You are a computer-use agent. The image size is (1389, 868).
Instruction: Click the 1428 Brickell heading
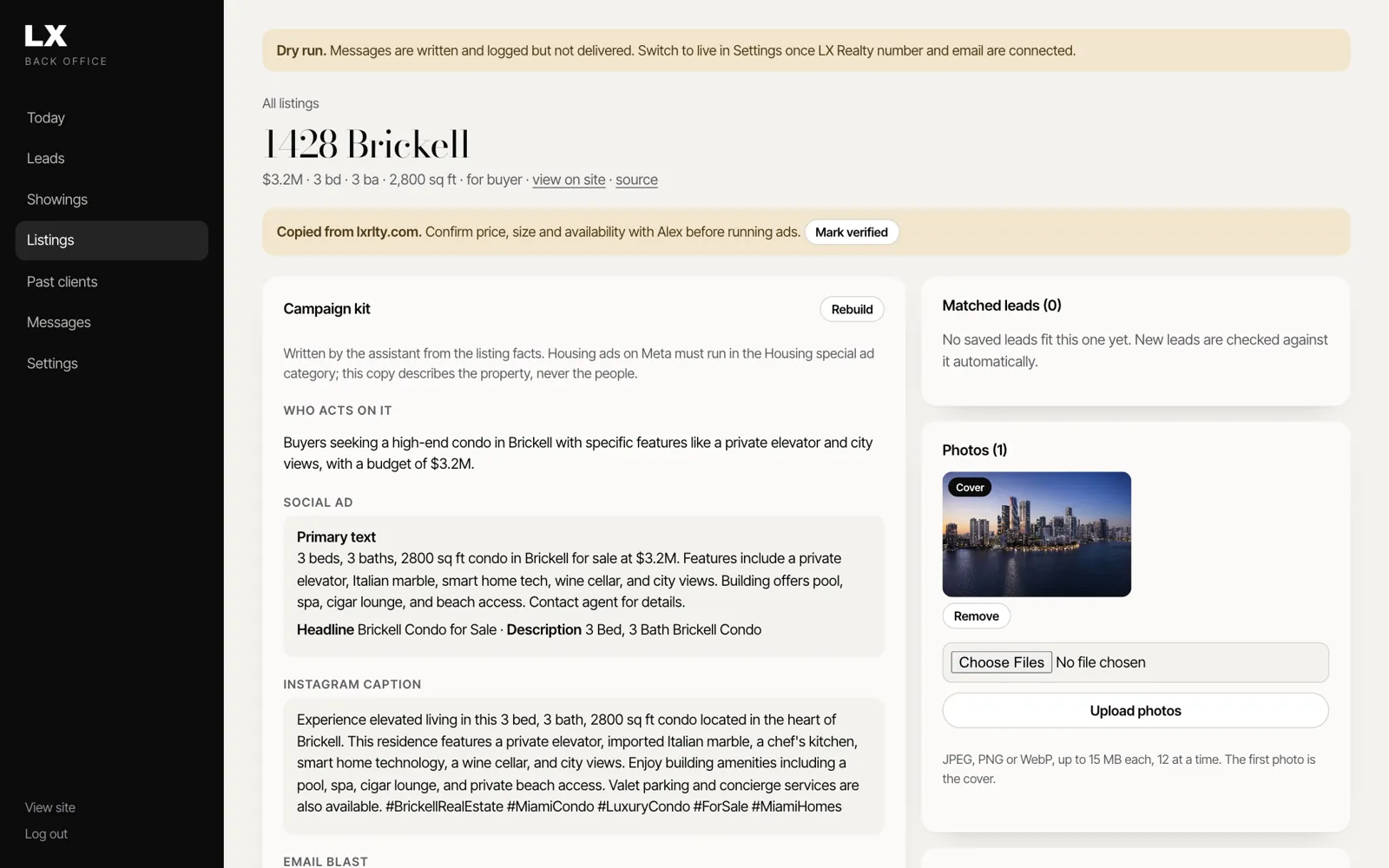pos(365,144)
